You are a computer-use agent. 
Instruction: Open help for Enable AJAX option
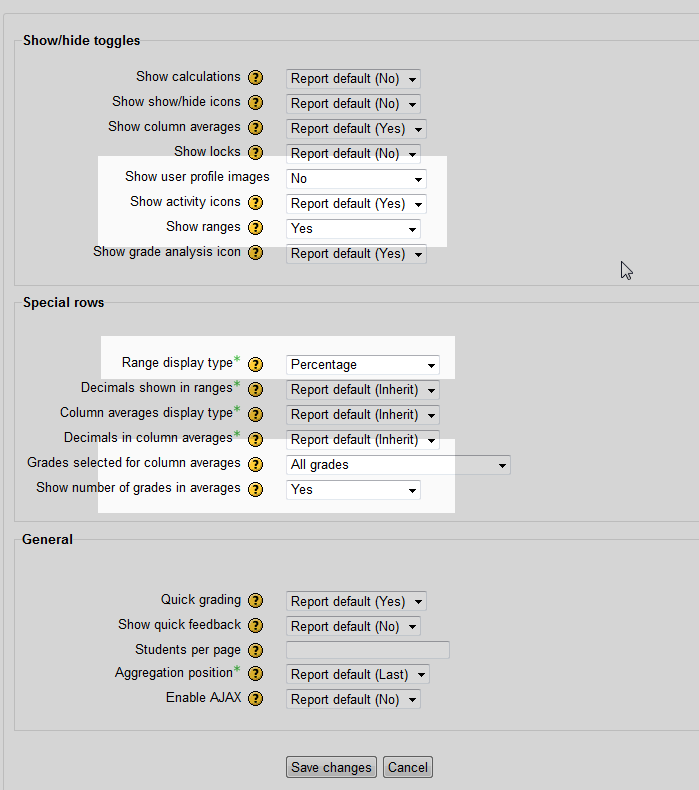(x=255, y=699)
